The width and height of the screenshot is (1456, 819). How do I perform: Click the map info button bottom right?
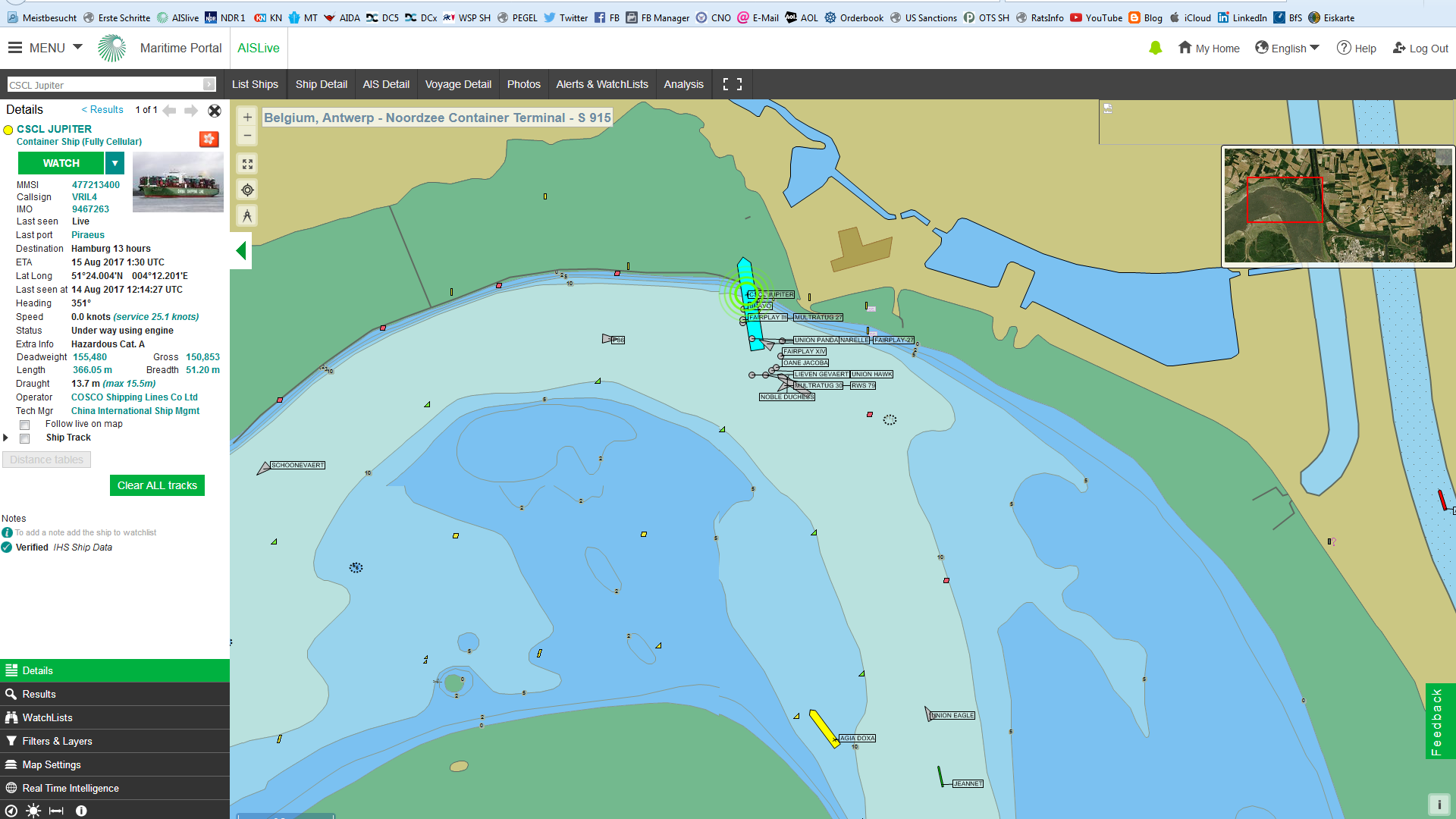coord(1439,805)
